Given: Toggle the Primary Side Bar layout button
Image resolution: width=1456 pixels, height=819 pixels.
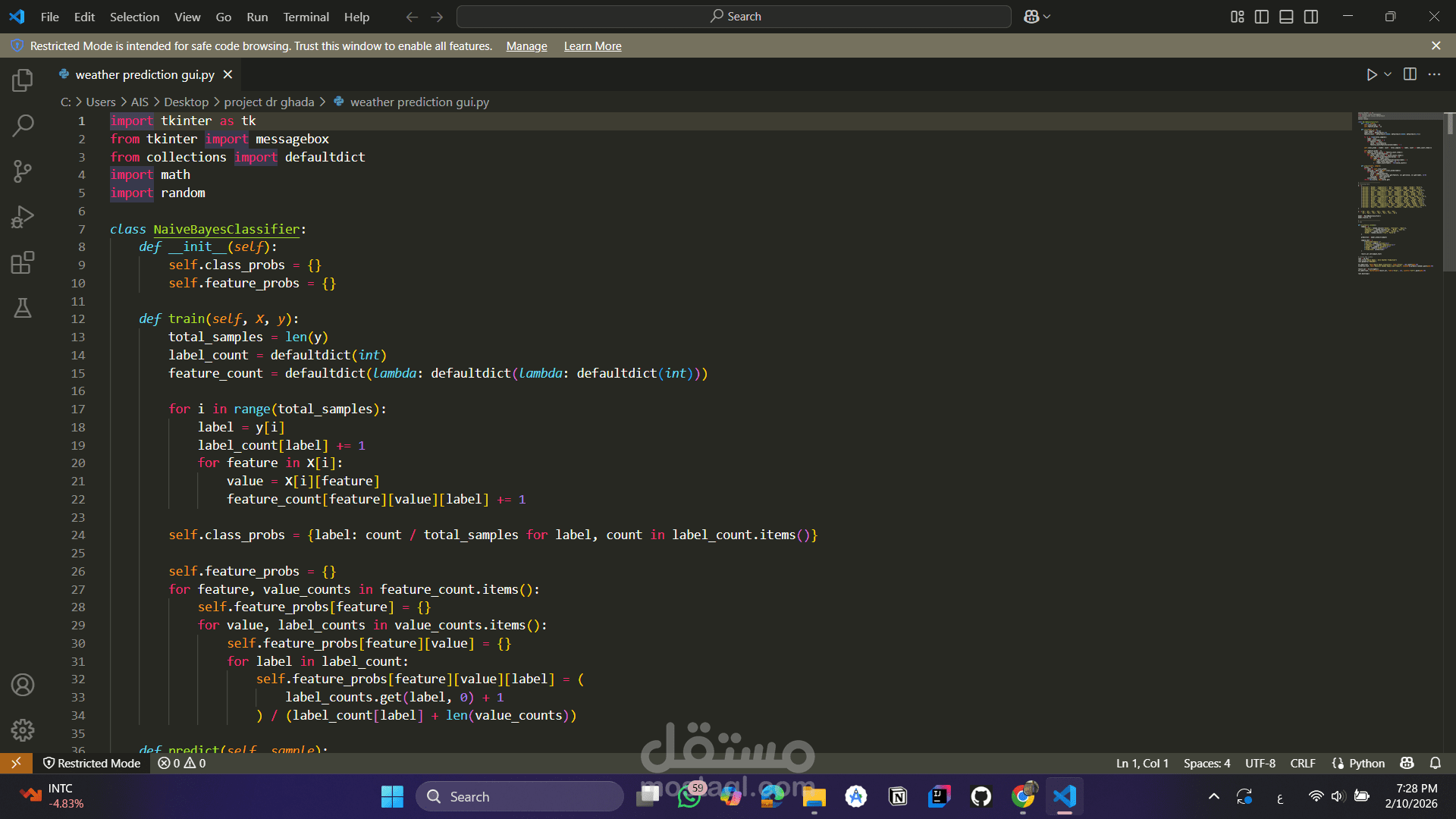Looking at the screenshot, I should (1262, 17).
